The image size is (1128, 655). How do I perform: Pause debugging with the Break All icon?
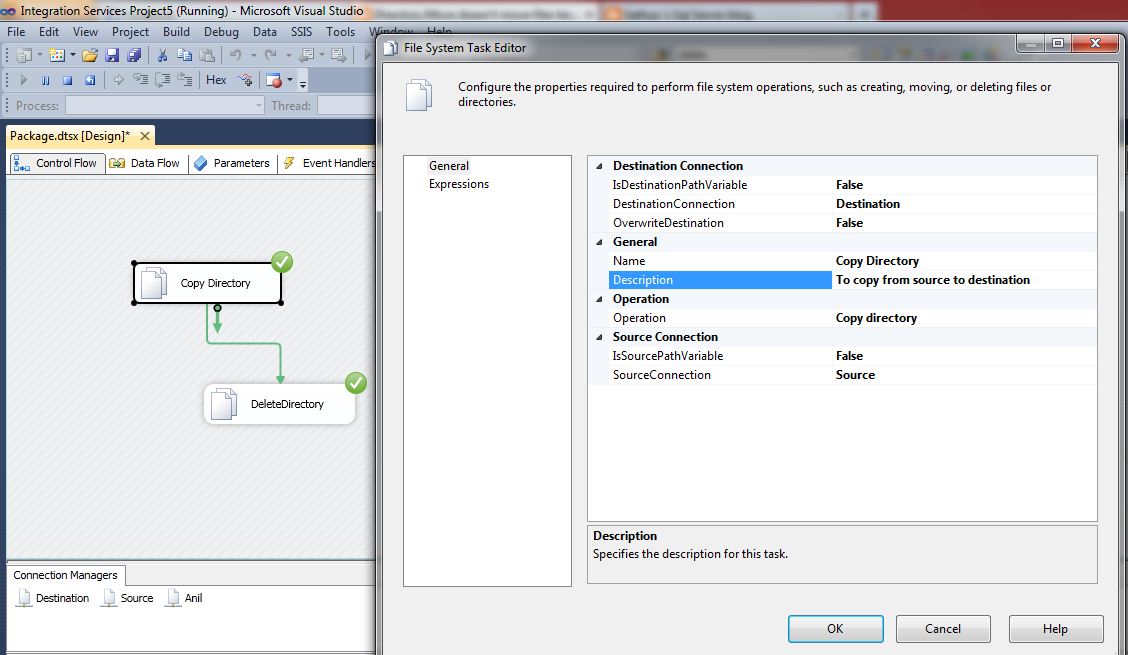click(x=45, y=80)
